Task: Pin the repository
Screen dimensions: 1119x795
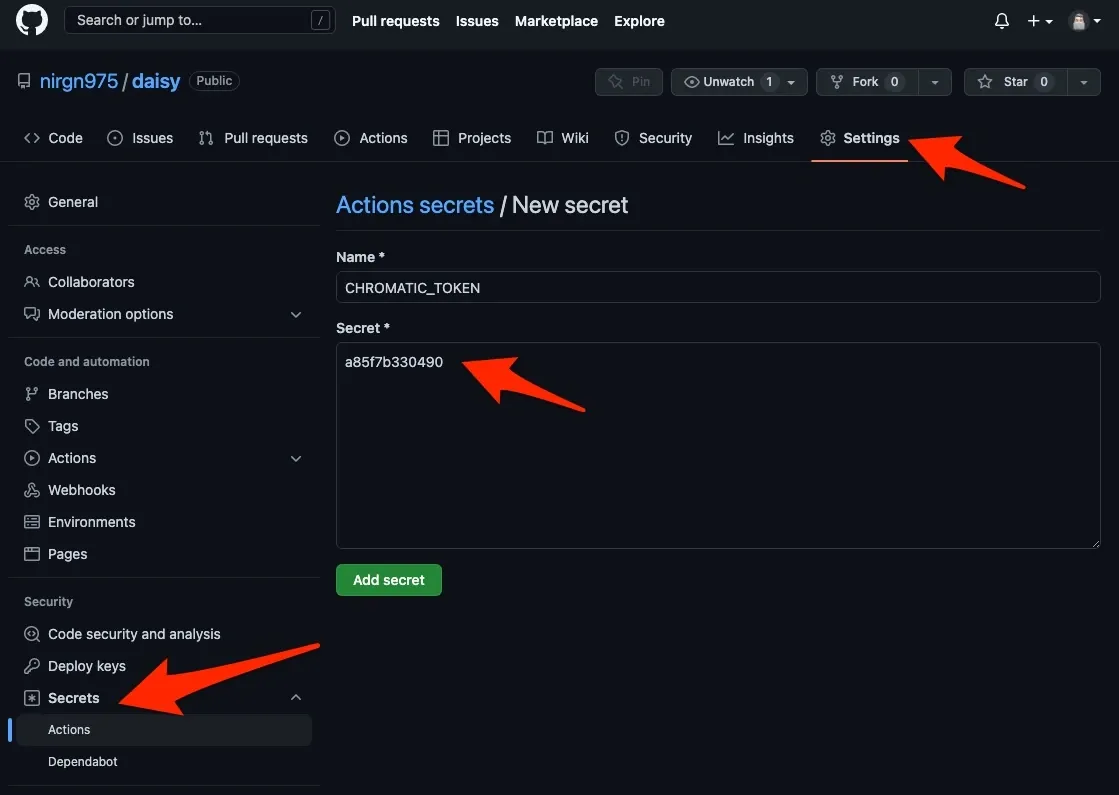Action: pyautogui.click(x=628, y=82)
